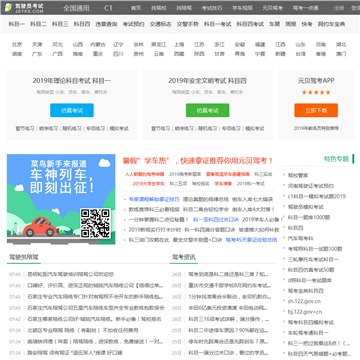Click the 驾驶员考试 site logo

pyautogui.click(x=23, y=8)
